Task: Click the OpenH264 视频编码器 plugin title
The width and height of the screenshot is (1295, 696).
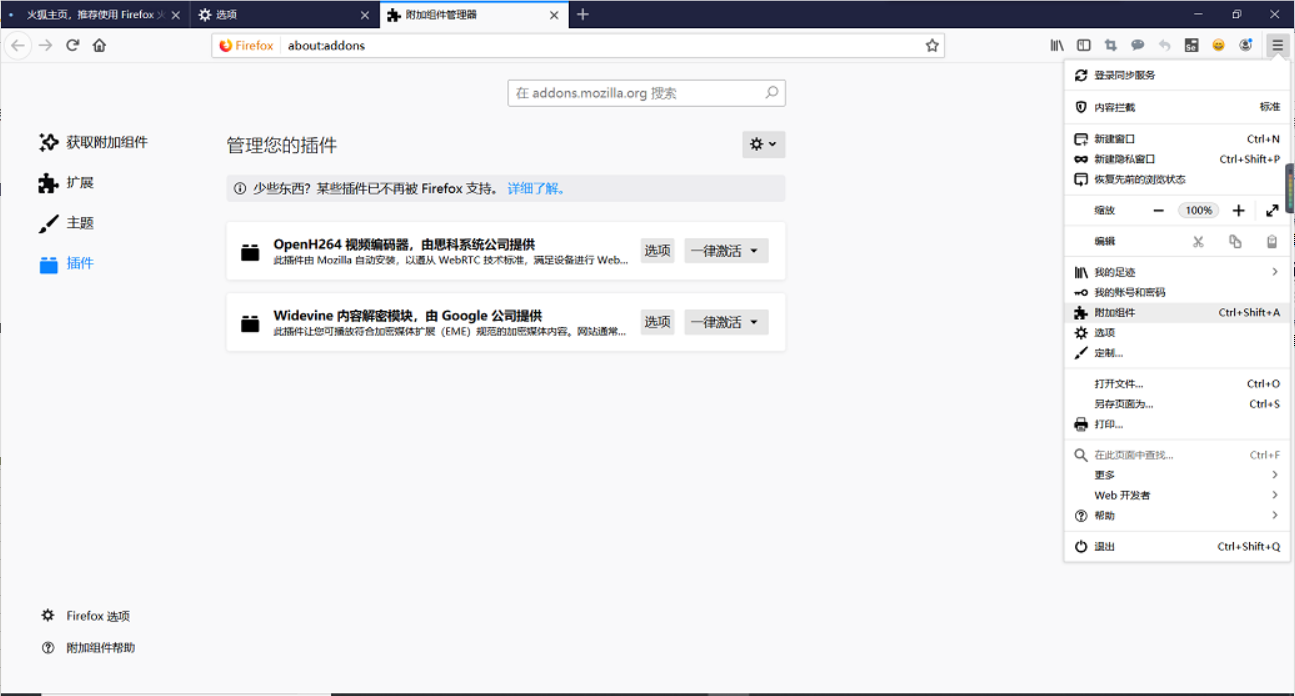Action: (404, 244)
